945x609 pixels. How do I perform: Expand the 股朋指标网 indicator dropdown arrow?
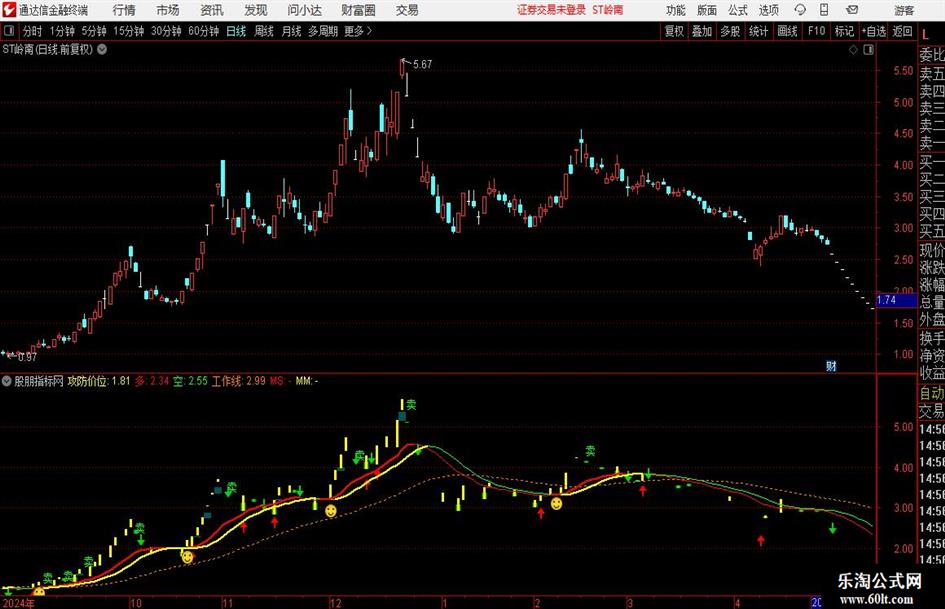(x=7, y=381)
